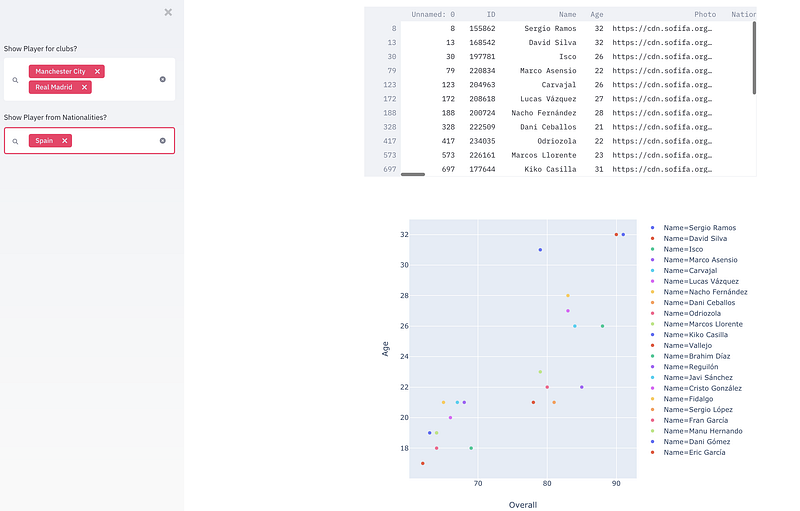Screen dimensions: 800x511
Task: Toggle legend entry Name=Eric García
Action: point(694,453)
